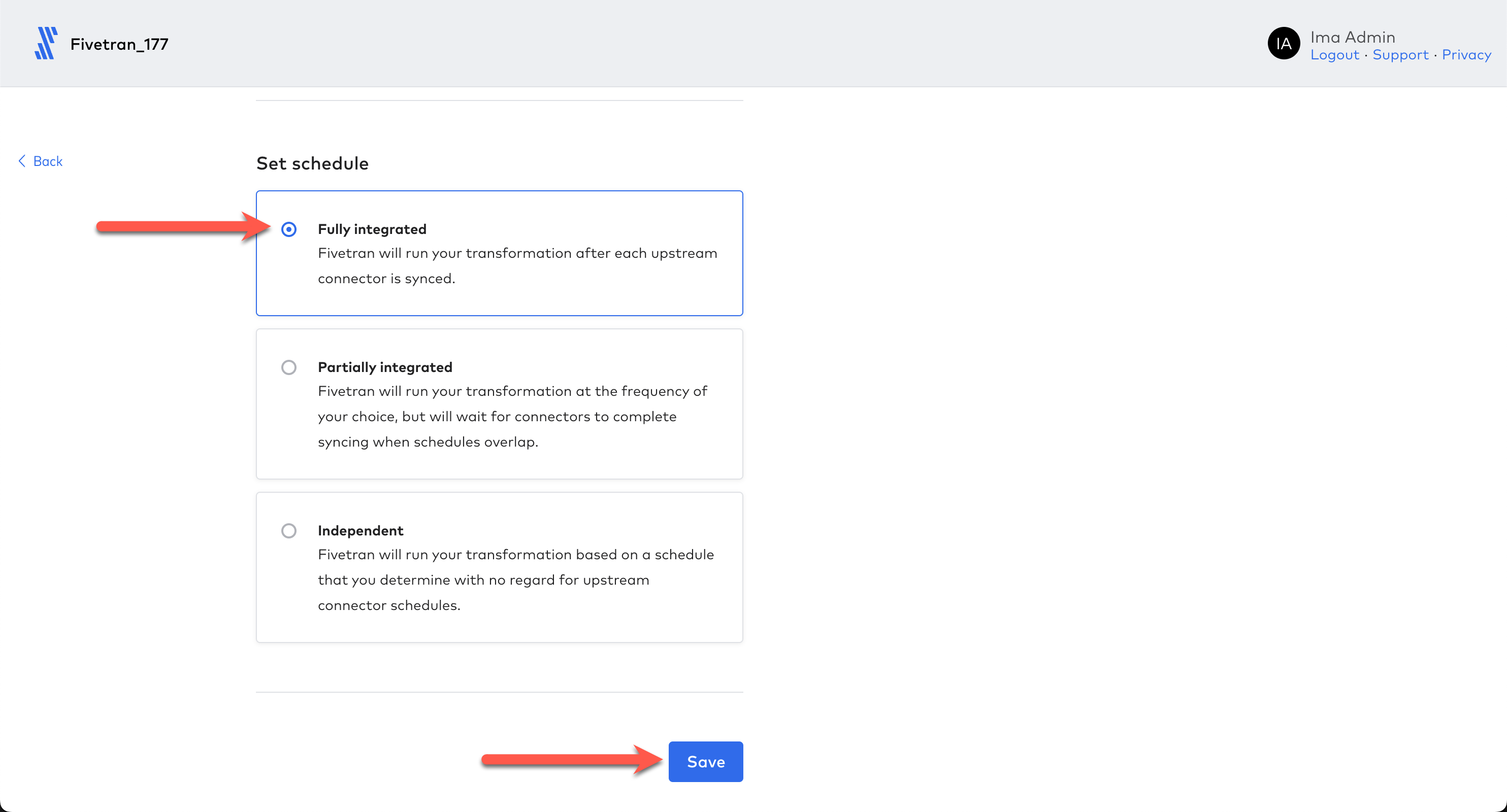This screenshot has width=1507, height=812.
Task: Click the Fully integrated option title
Action: 372,229
